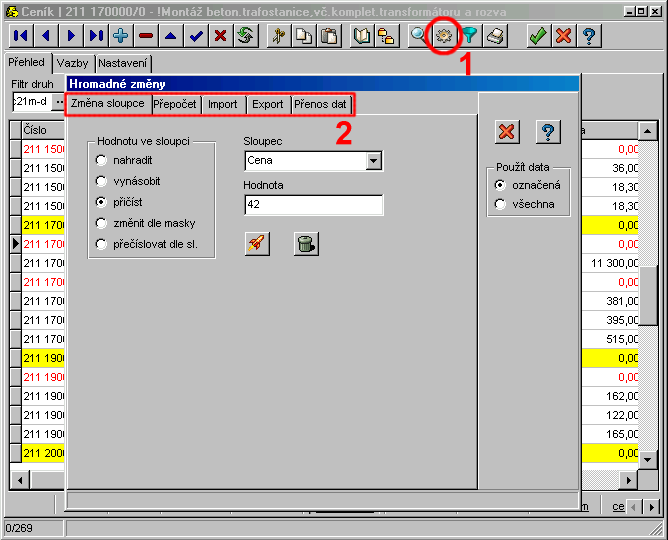Switch to the Vazby tab

(x=72, y=62)
